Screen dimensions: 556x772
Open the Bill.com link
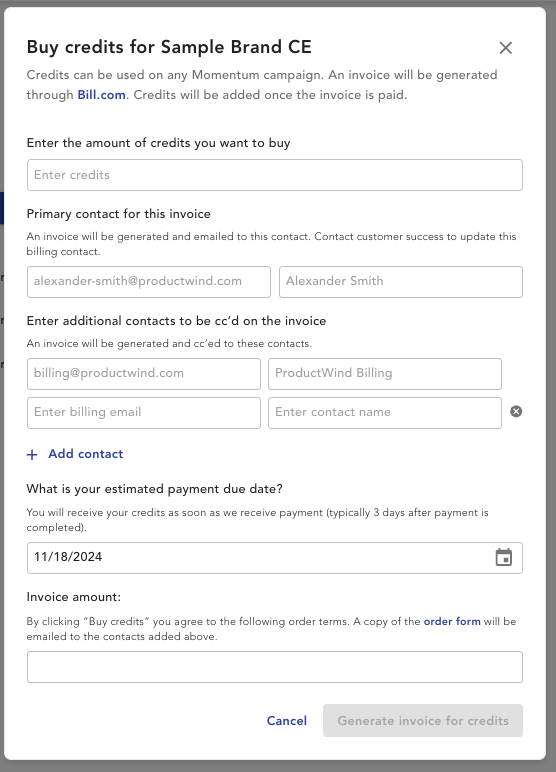[x=101, y=95]
